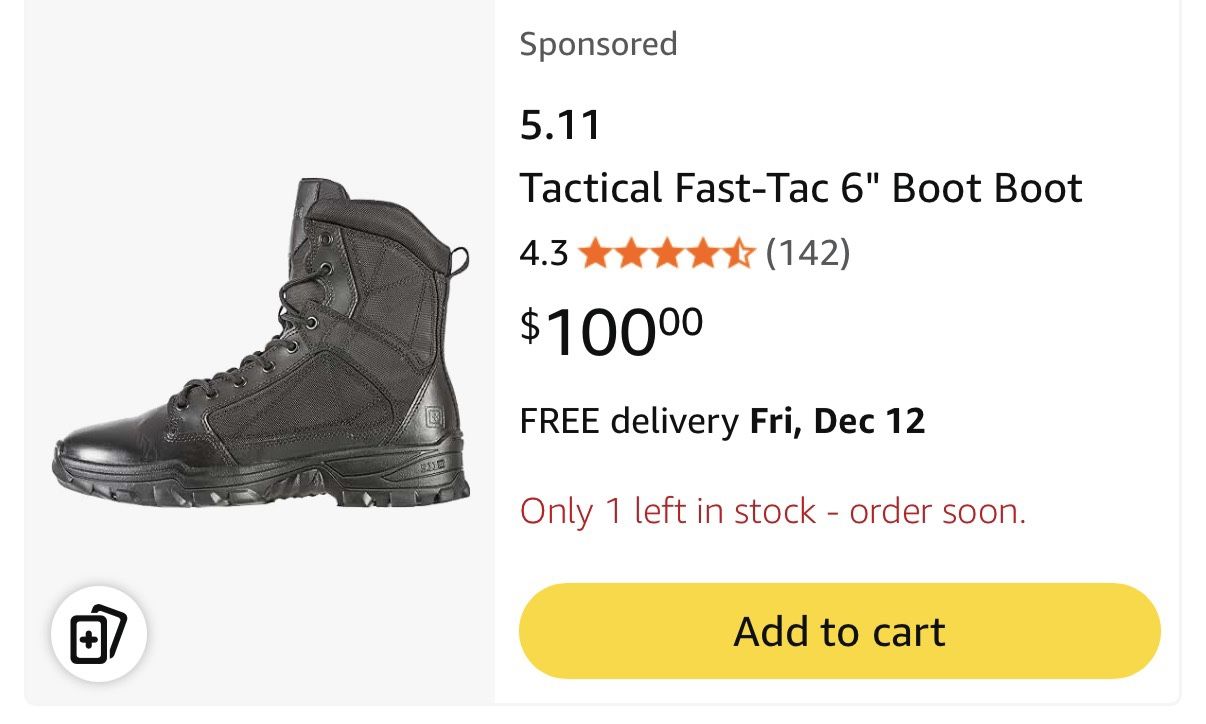This screenshot has width=1206, height=724.
Task: Open the Tactical Fast-Tac 6" Boot title
Action: pos(800,187)
